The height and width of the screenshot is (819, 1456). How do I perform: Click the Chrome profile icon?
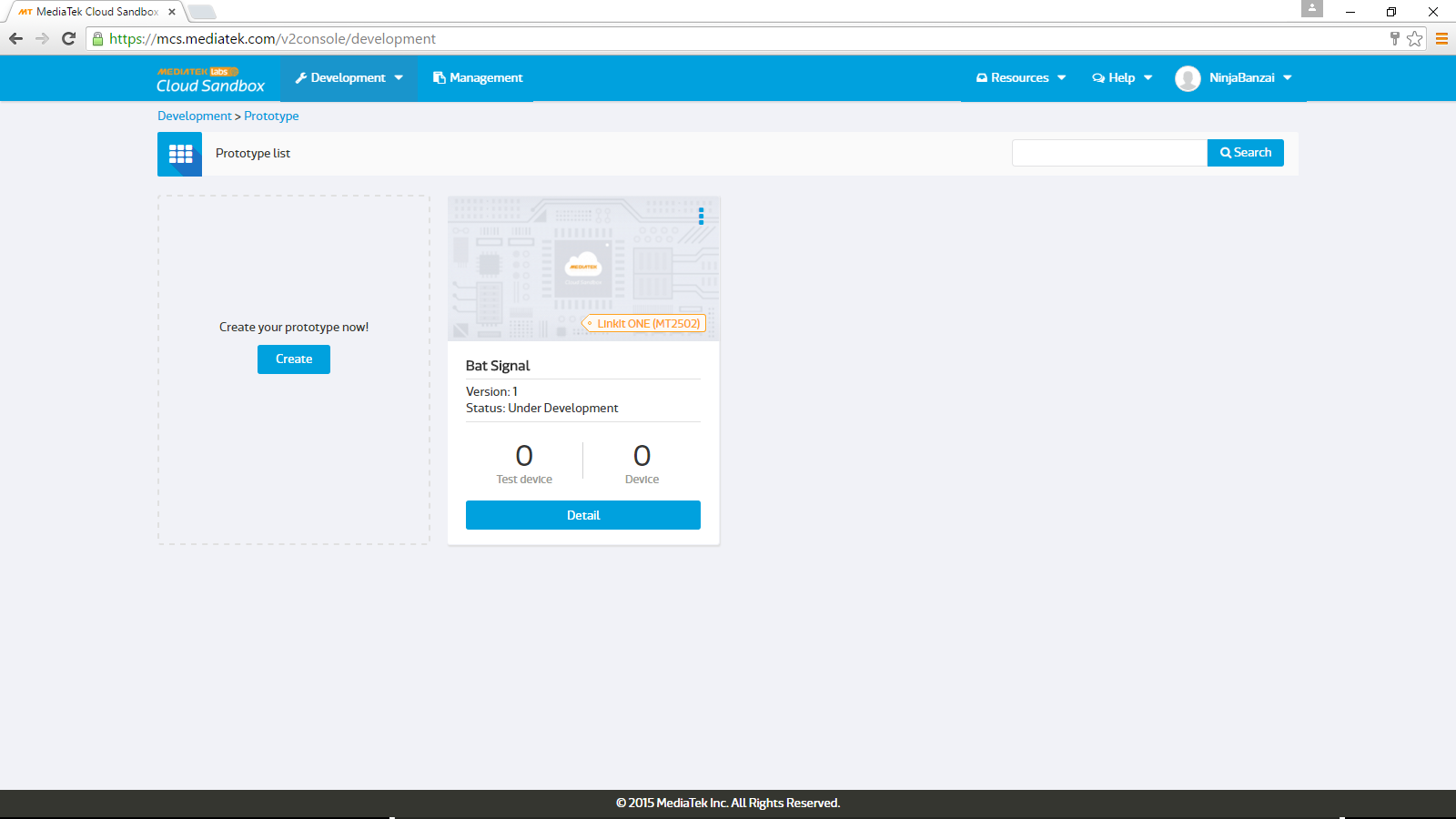[1311, 8]
